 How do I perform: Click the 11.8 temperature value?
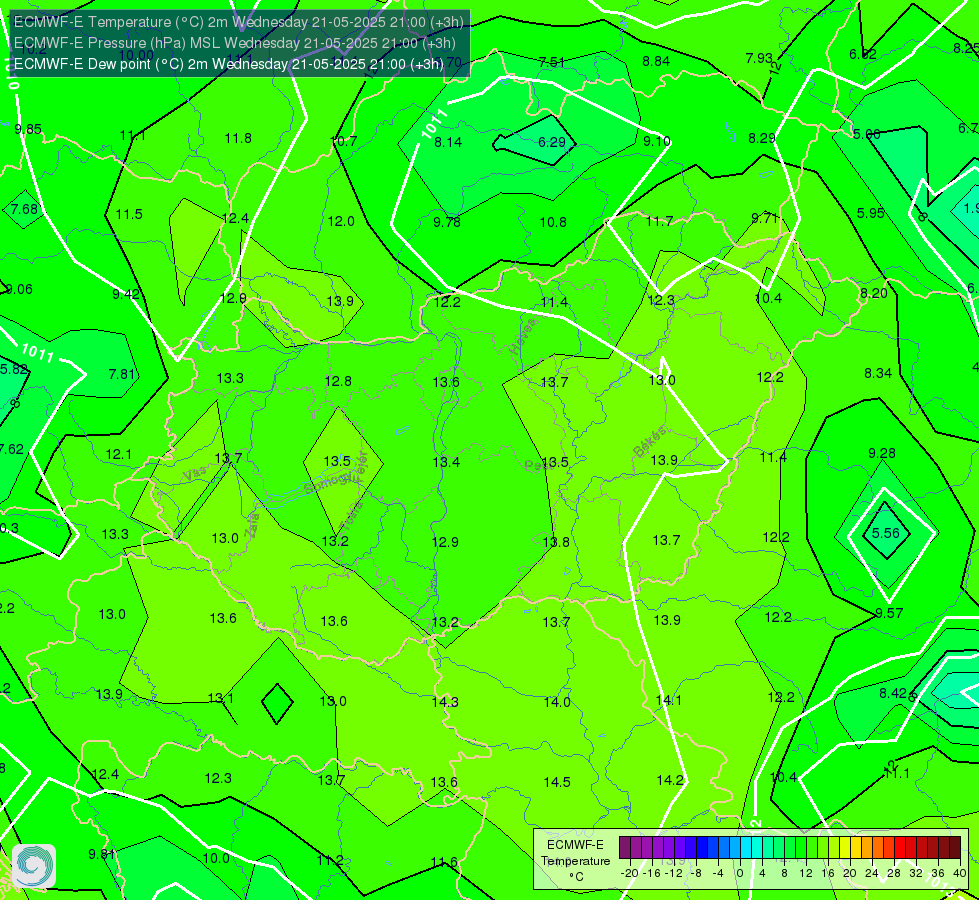(239, 138)
